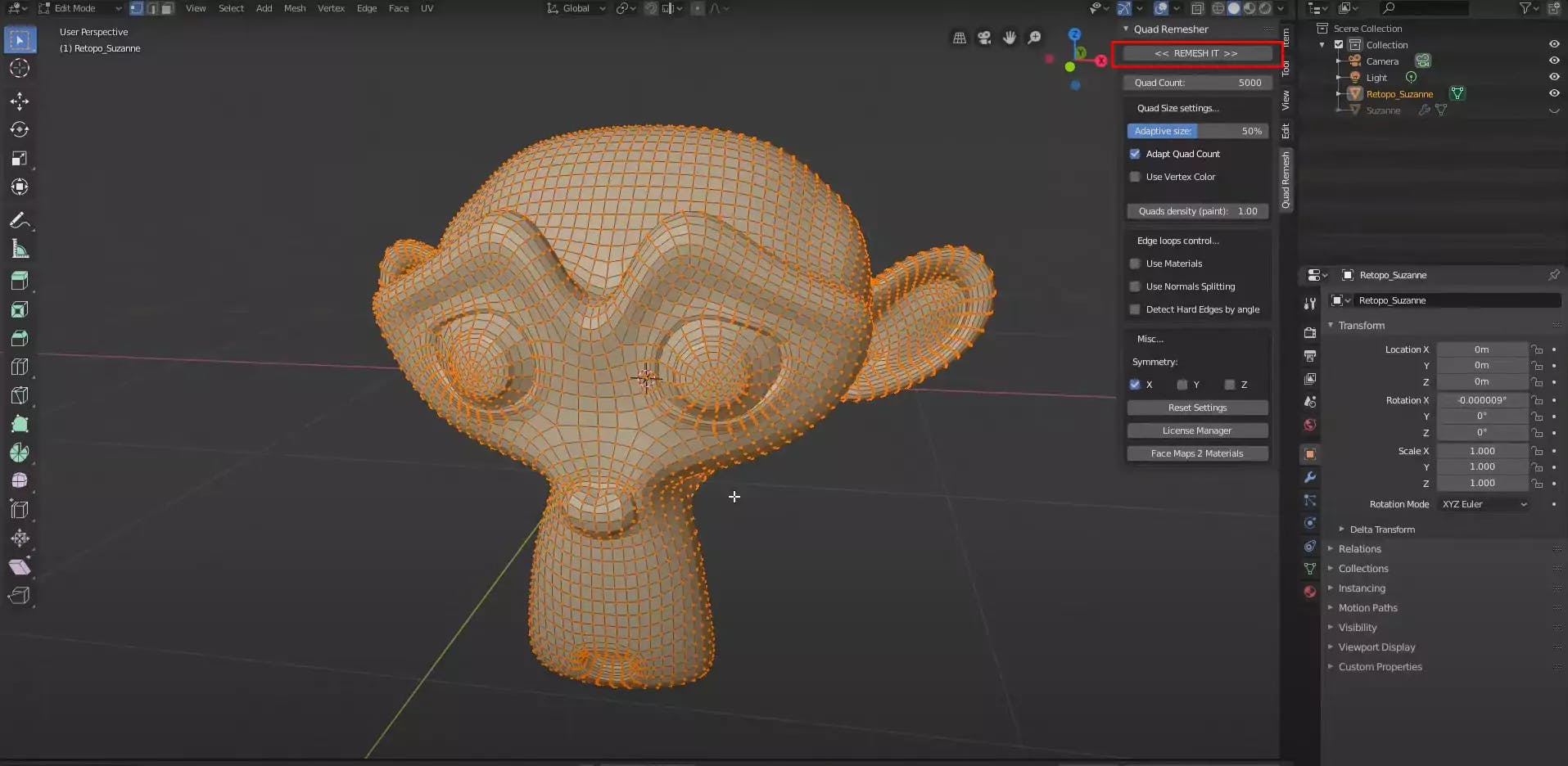Select the Measure tool
The height and width of the screenshot is (766, 1568).
(20, 250)
